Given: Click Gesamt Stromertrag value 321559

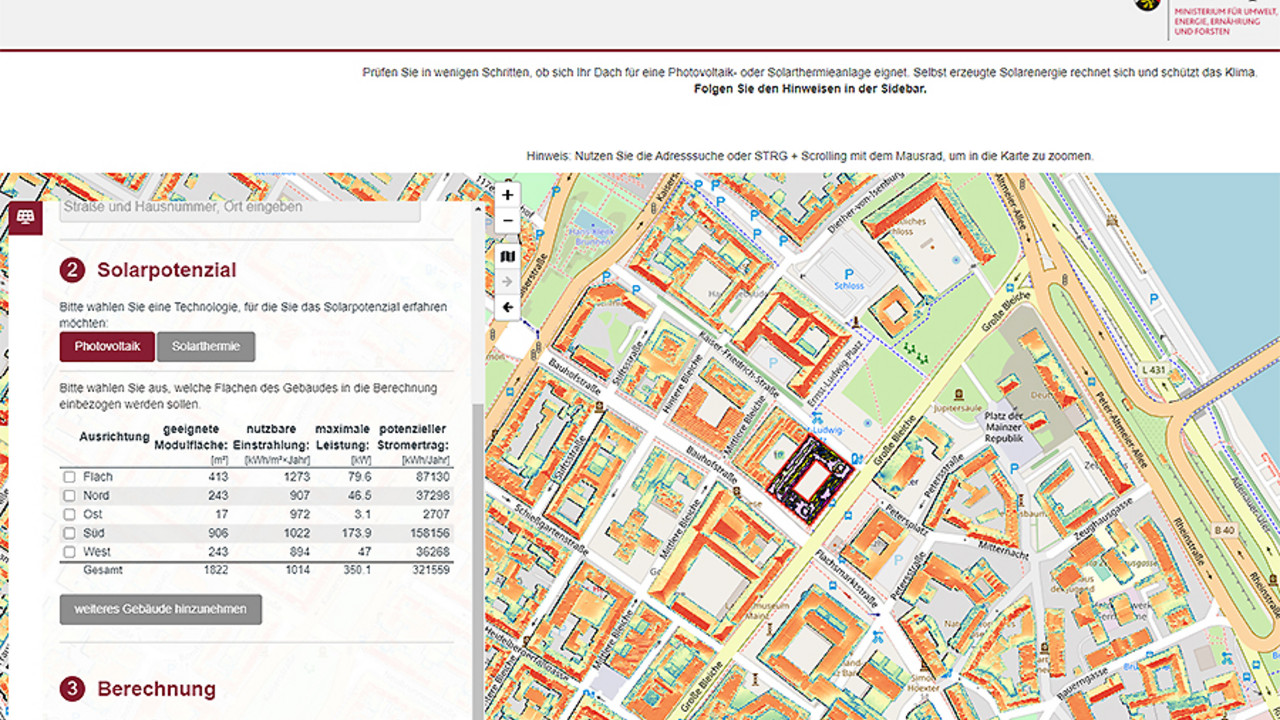Looking at the screenshot, I should tap(429, 570).
